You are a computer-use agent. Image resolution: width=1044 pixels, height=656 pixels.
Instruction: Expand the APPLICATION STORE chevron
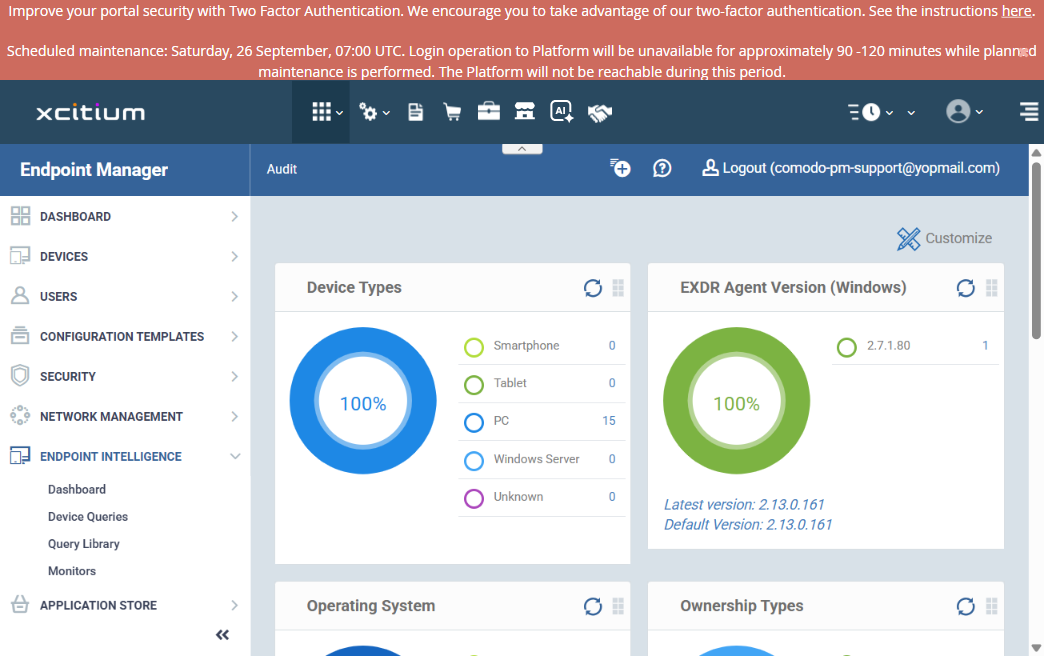coord(234,605)
